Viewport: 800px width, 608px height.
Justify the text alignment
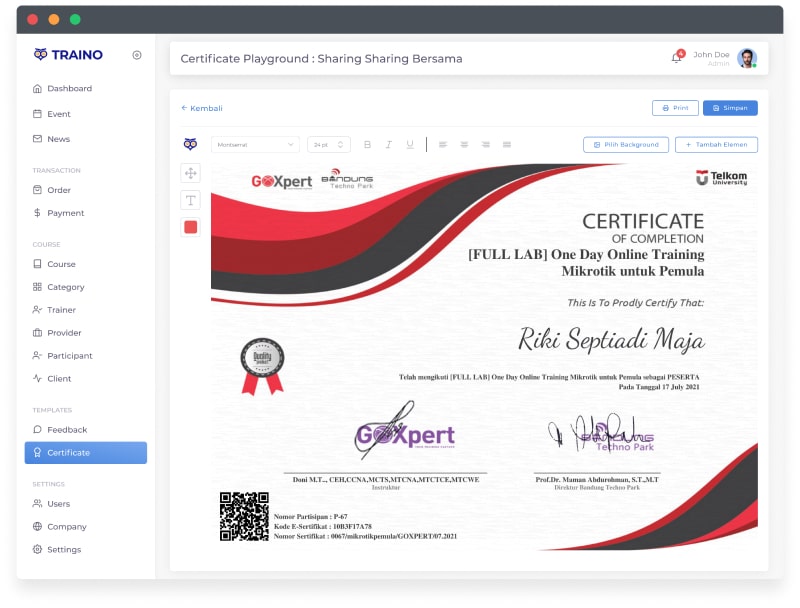(506, 145)
